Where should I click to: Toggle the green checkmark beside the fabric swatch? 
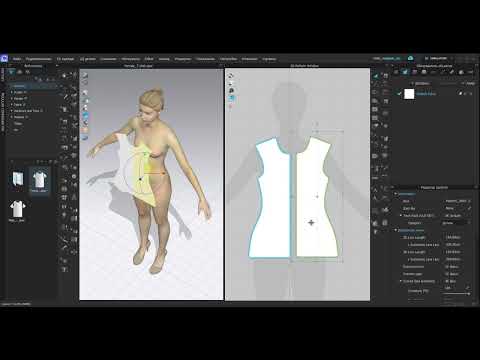[399, 94]
